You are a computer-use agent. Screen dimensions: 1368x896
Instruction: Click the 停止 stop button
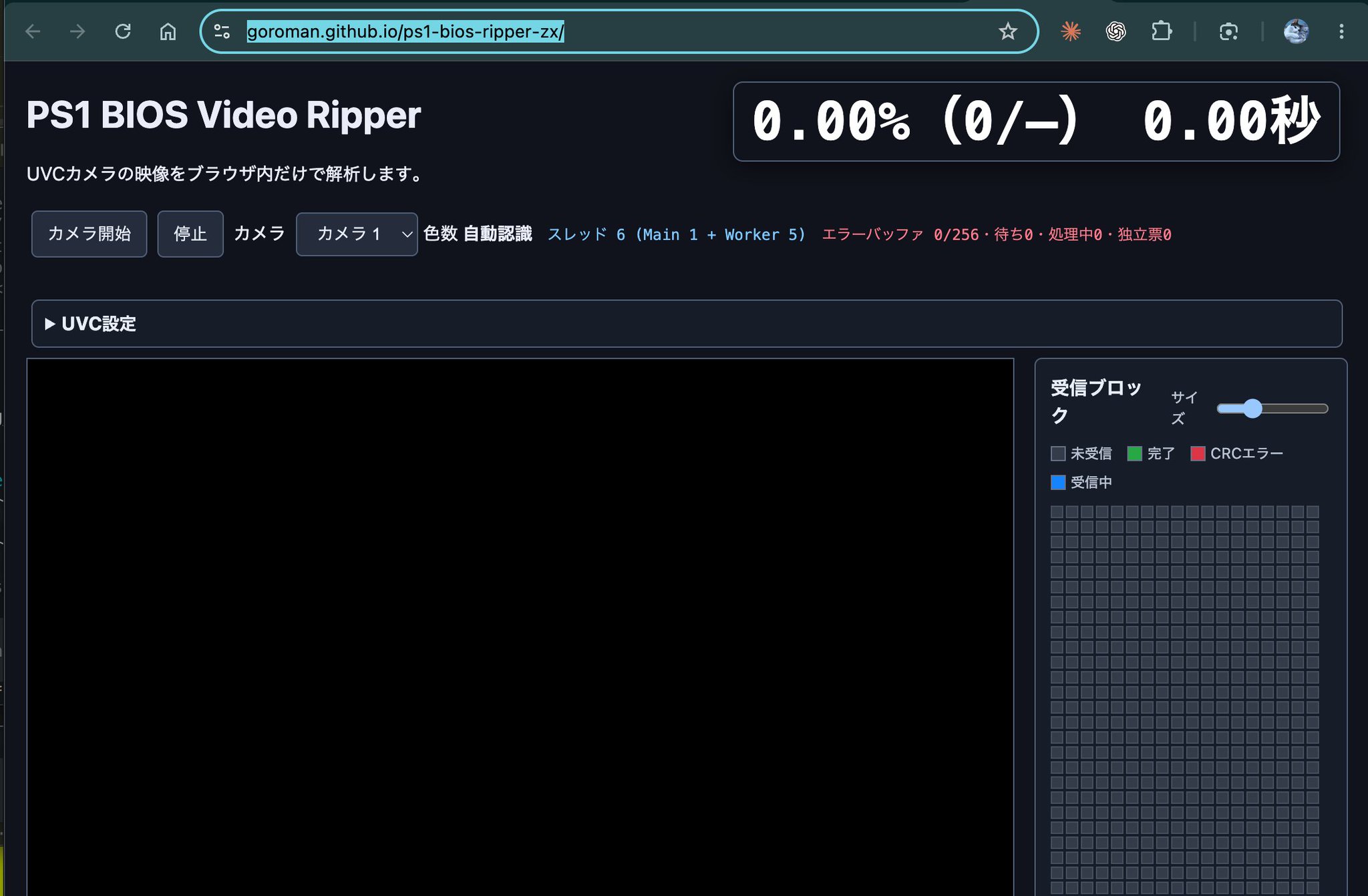pos(190,234)
